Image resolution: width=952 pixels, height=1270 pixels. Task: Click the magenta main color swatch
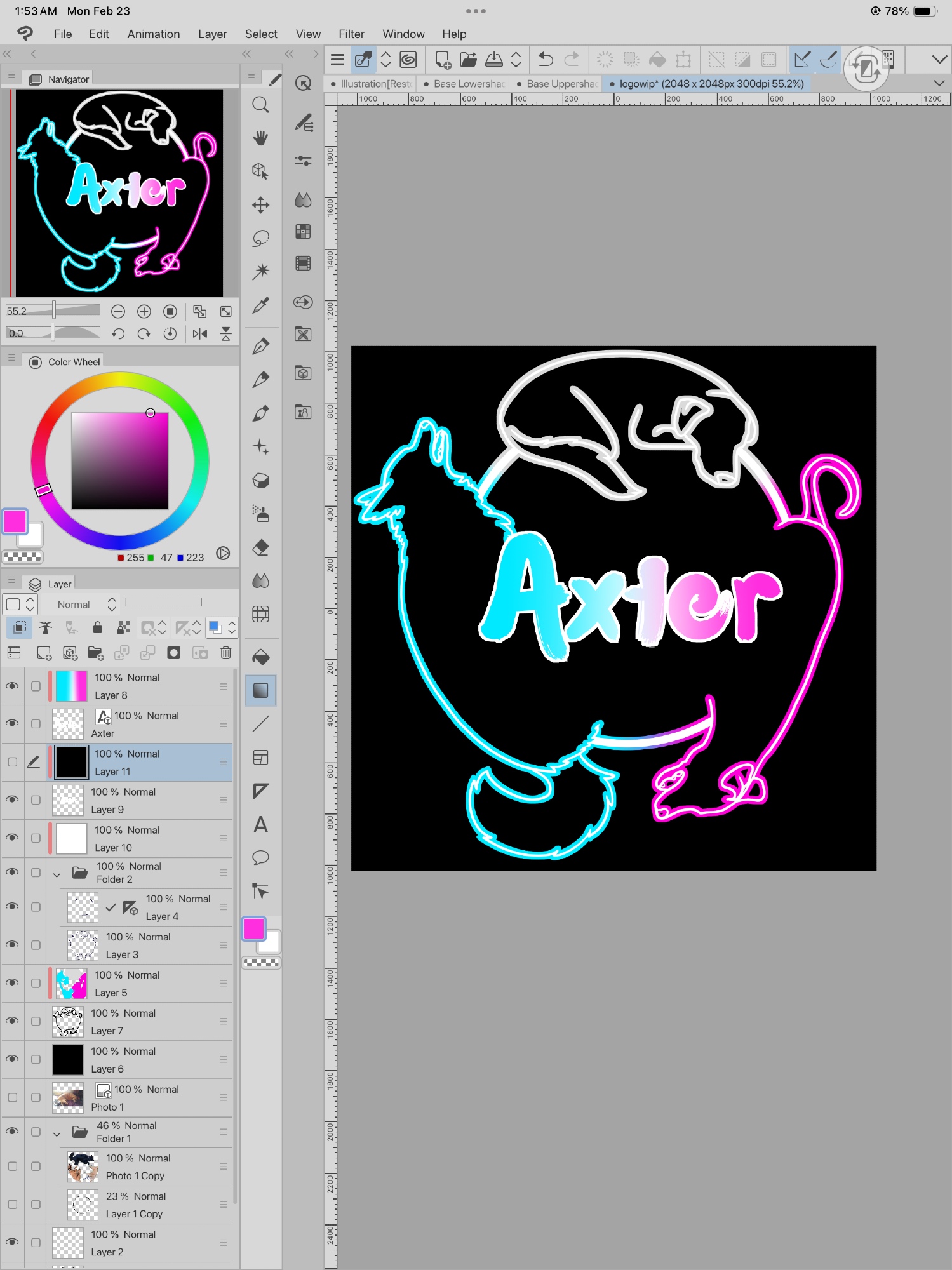15,522
